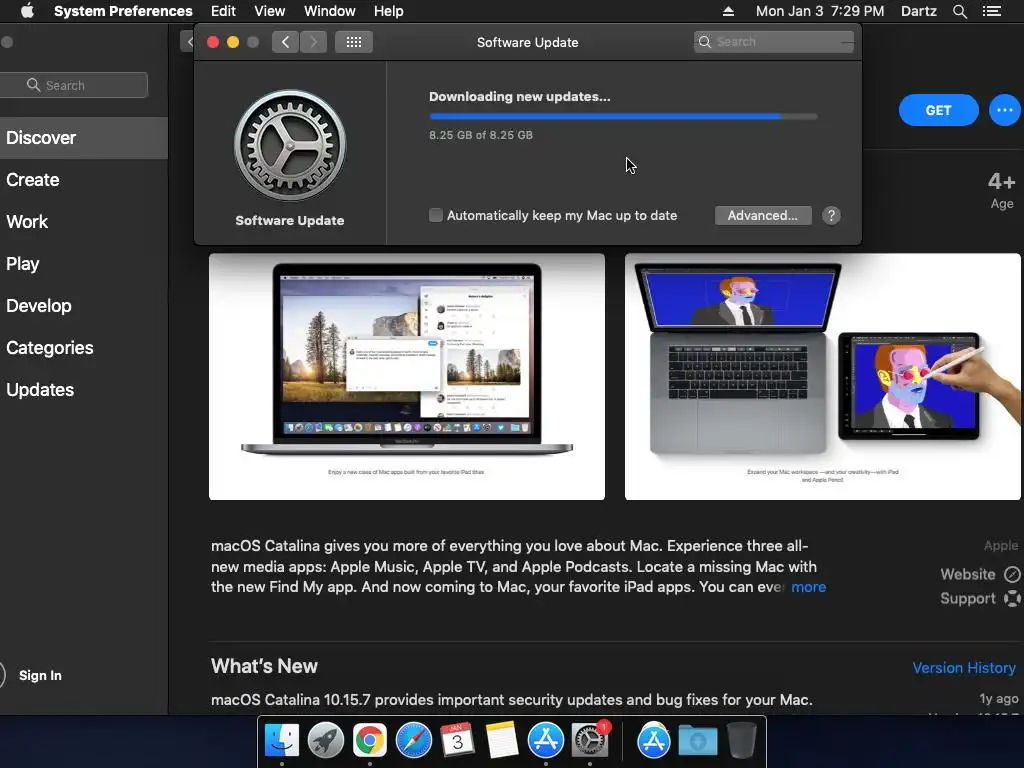Image resolution: width=1024 pixels, height=768 pixels.
Task: Click second App Store icon right of divider
Action: click(654, 741)
